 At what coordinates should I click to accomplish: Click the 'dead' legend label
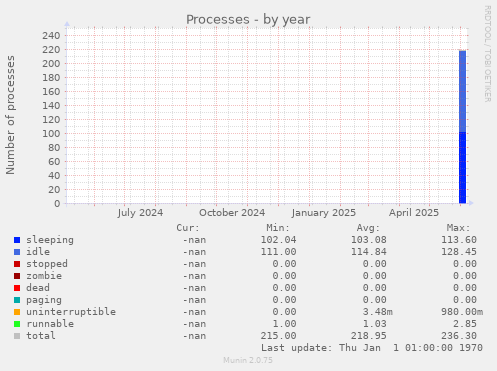[38, 288]
